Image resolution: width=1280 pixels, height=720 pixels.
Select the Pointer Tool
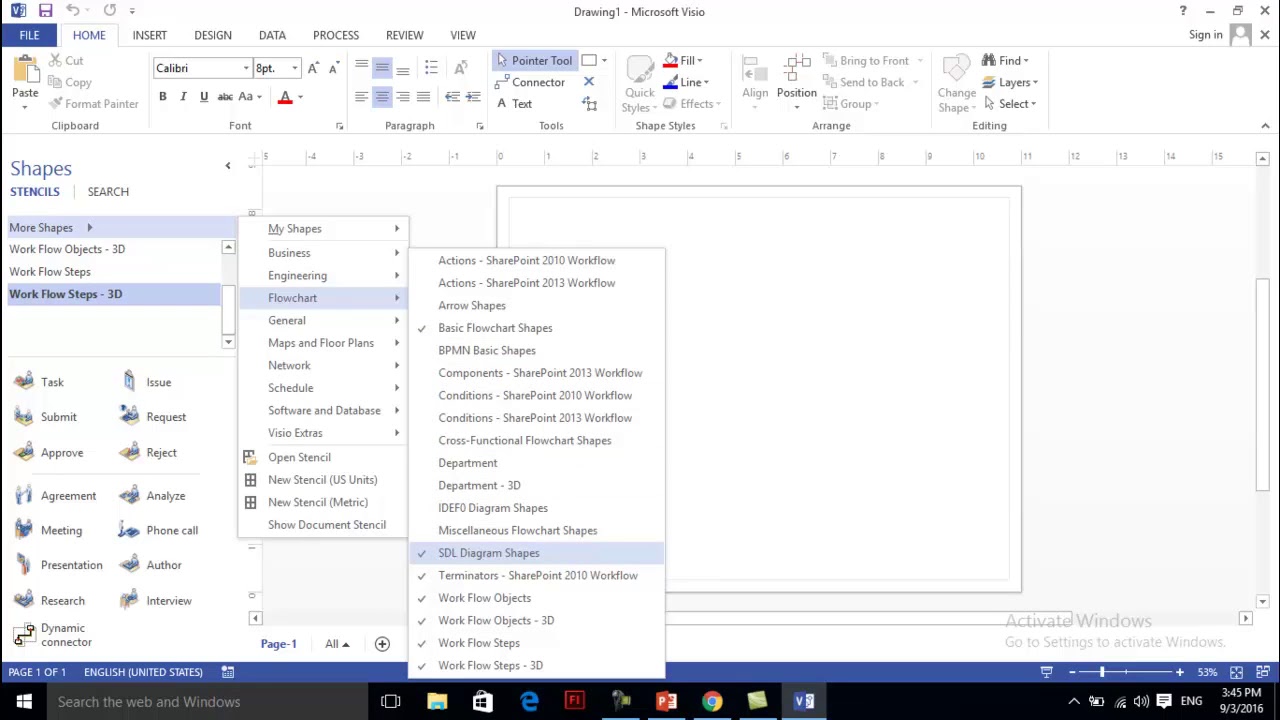535,61
